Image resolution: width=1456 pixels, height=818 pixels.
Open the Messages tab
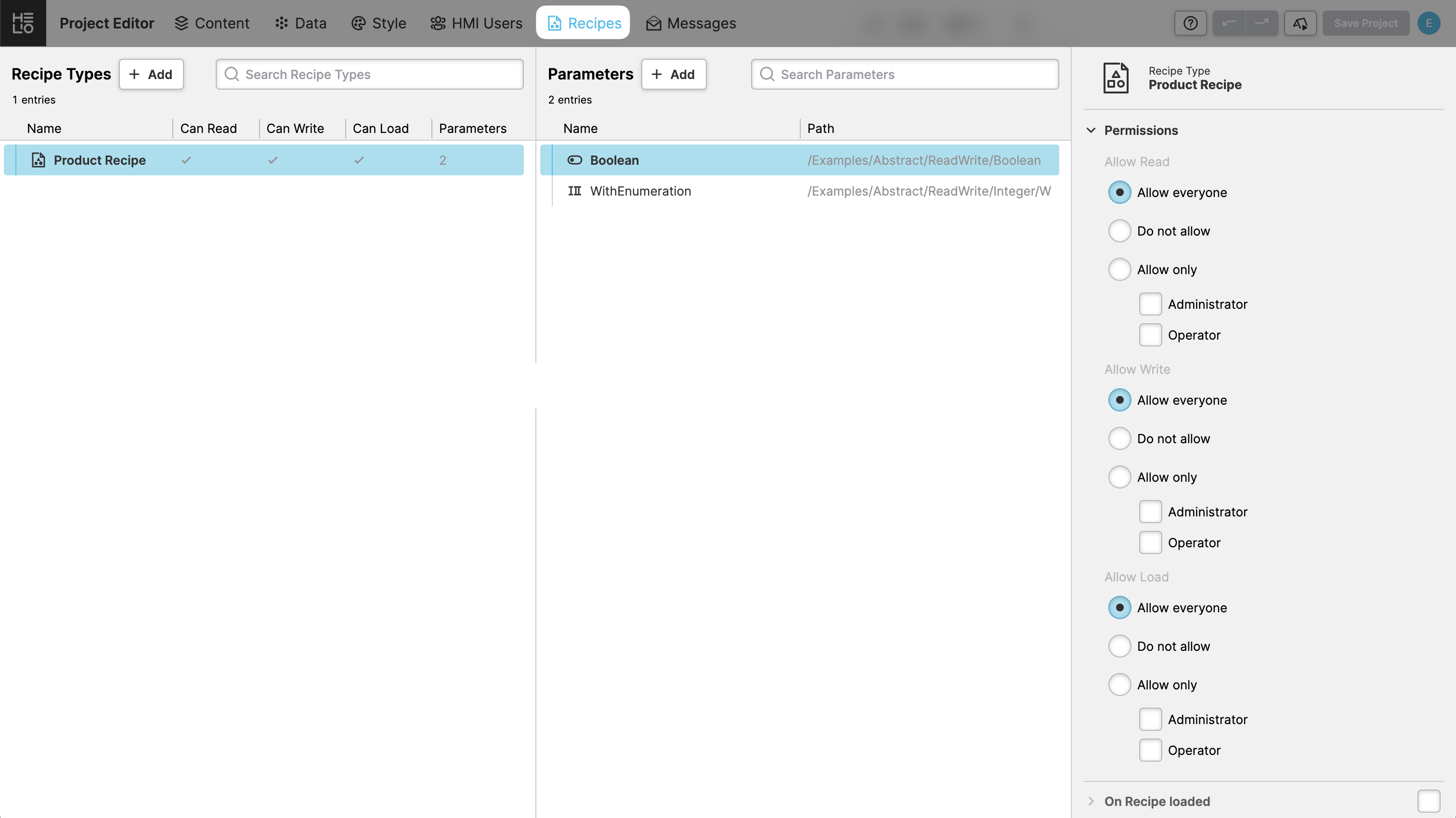click(691, 23)
